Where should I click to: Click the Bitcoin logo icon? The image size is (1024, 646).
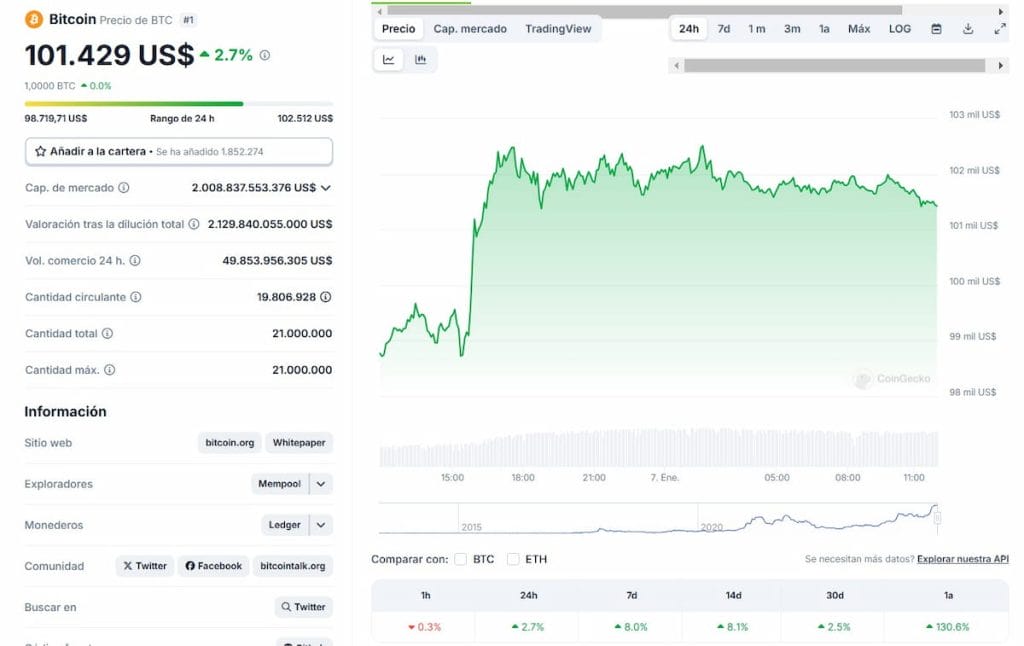[x=36, y=18]
